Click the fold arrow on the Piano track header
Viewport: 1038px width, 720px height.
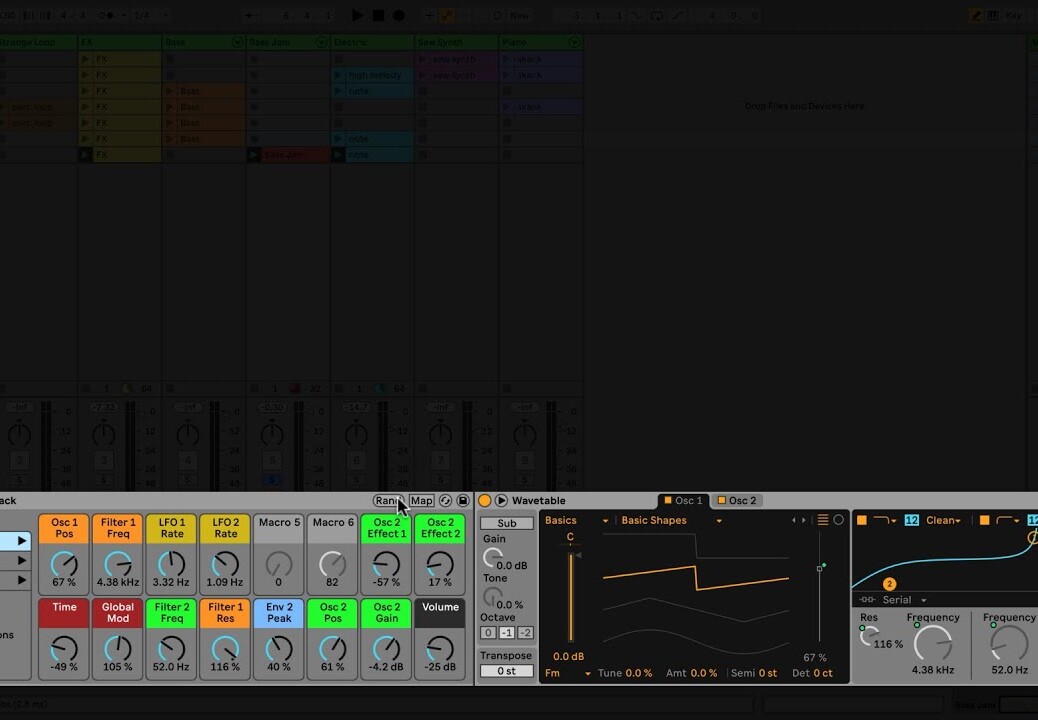[x=574, y=42]
